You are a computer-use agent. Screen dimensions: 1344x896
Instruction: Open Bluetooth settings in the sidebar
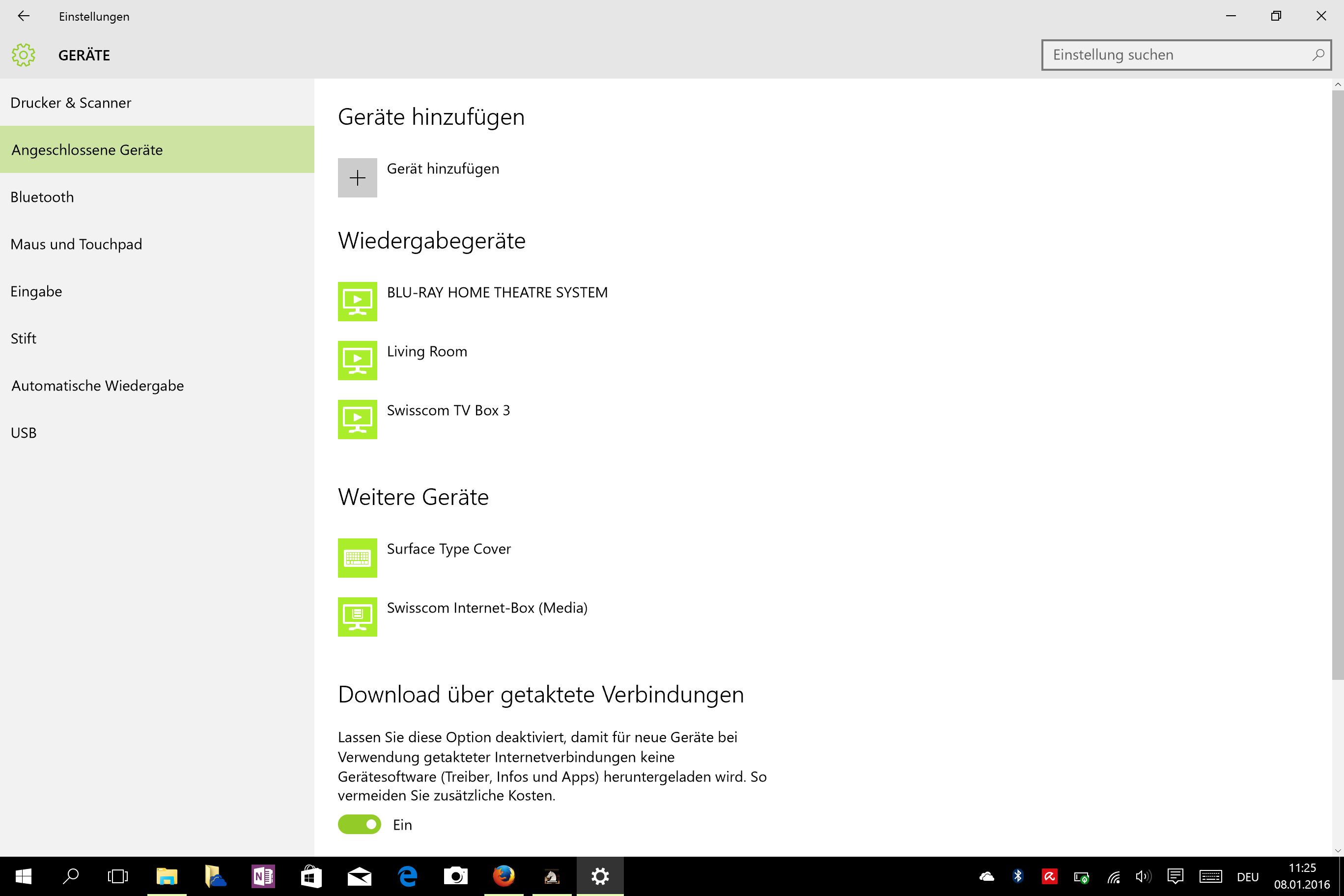(157, 197)
